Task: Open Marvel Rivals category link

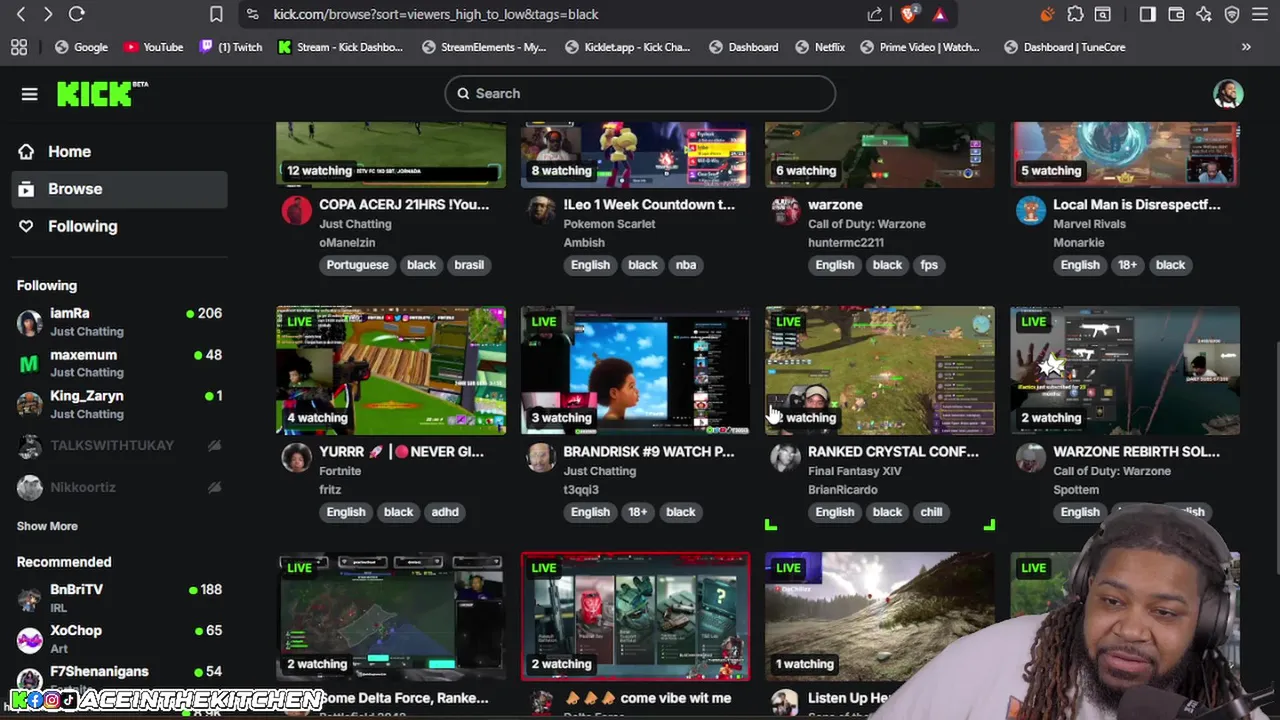Action: [1089, 224]
